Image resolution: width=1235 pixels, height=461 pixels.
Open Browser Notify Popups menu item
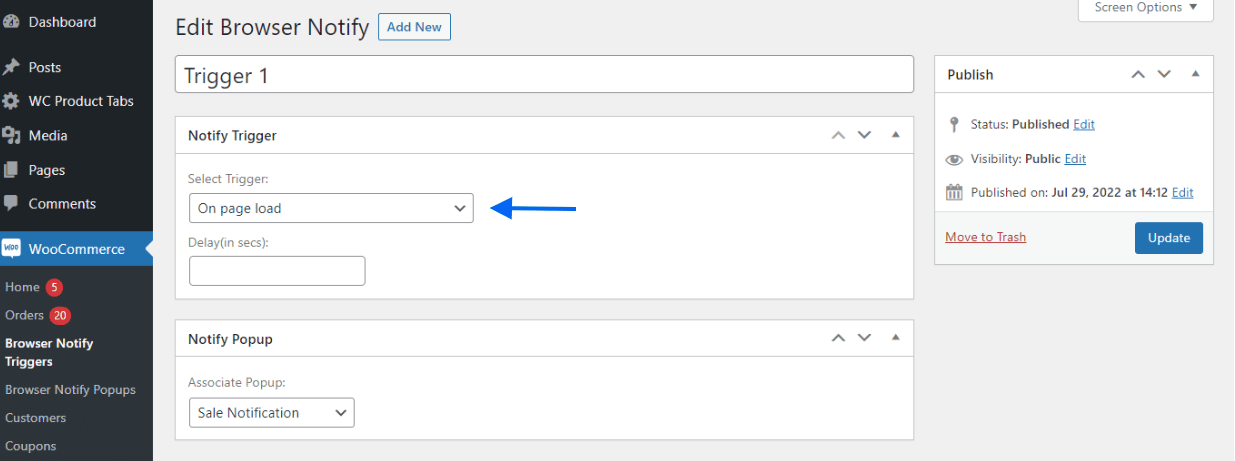(70, 390)
